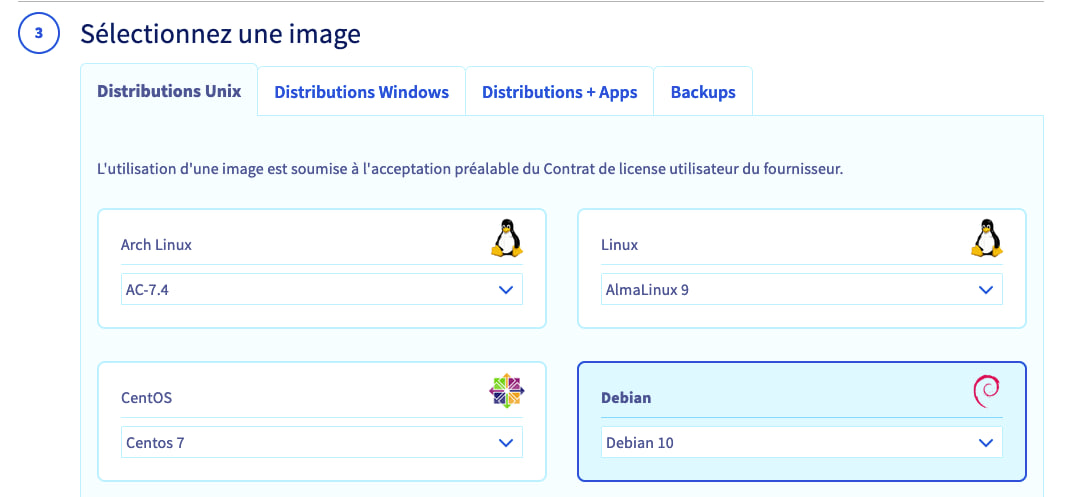The width and height of the screenshot is (1071, 497).
Task: Open the Centos 7 version selector
Action: pos(321,442)
